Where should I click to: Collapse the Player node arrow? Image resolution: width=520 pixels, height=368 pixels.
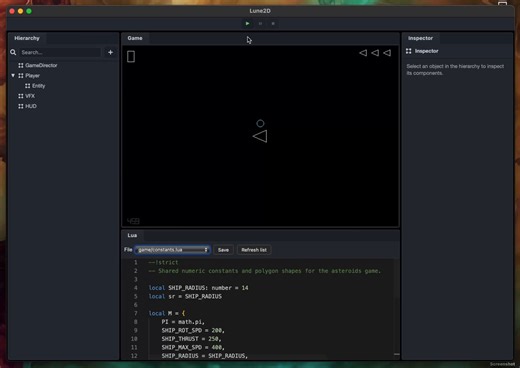tap(13, 76)
